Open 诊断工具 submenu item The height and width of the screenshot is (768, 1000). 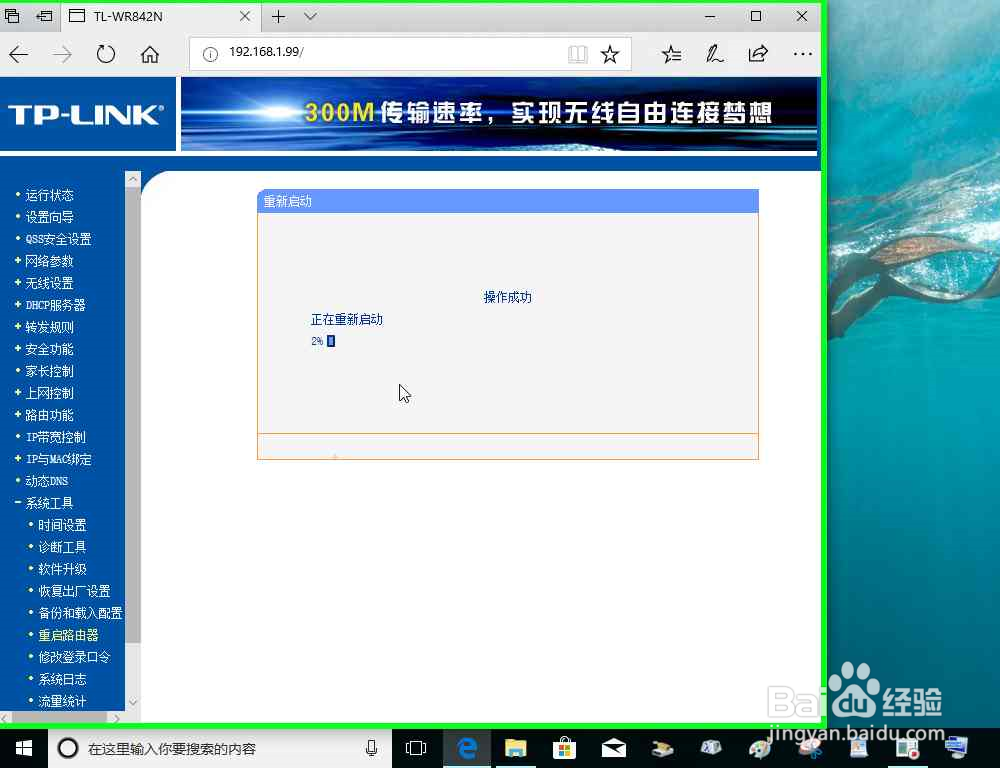tap(62, 547)
